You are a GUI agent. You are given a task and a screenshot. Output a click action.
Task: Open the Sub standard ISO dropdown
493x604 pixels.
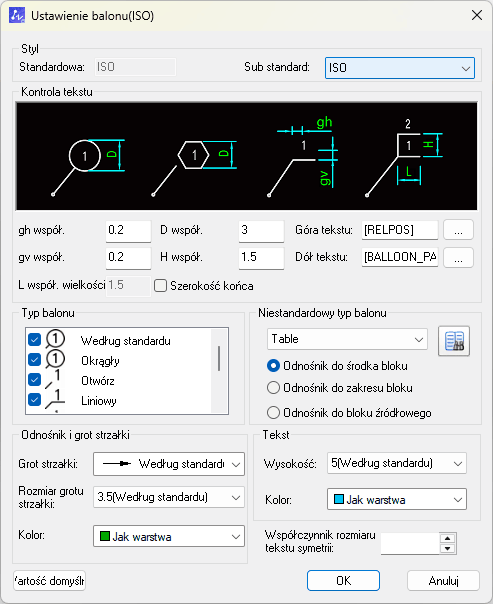click(400, 68)
